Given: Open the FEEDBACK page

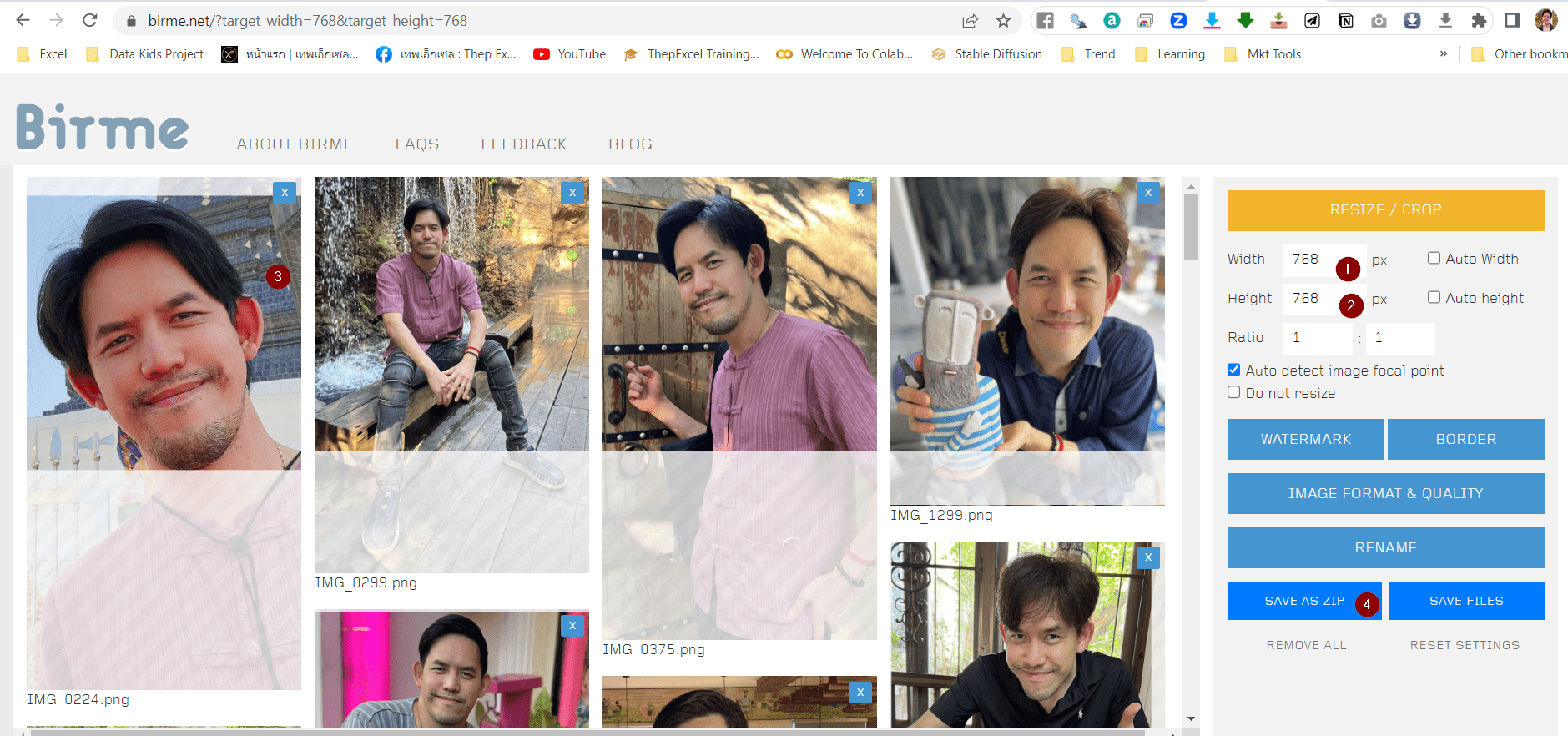Looking at the screenshot, I should pos(524,144).
